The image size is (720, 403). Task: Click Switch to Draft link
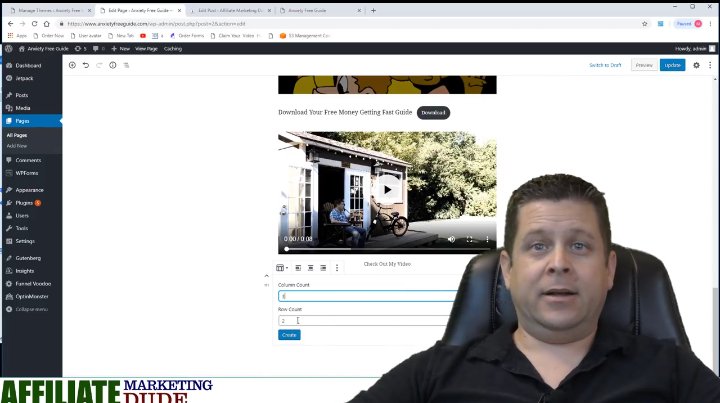[x=605, y=65]
